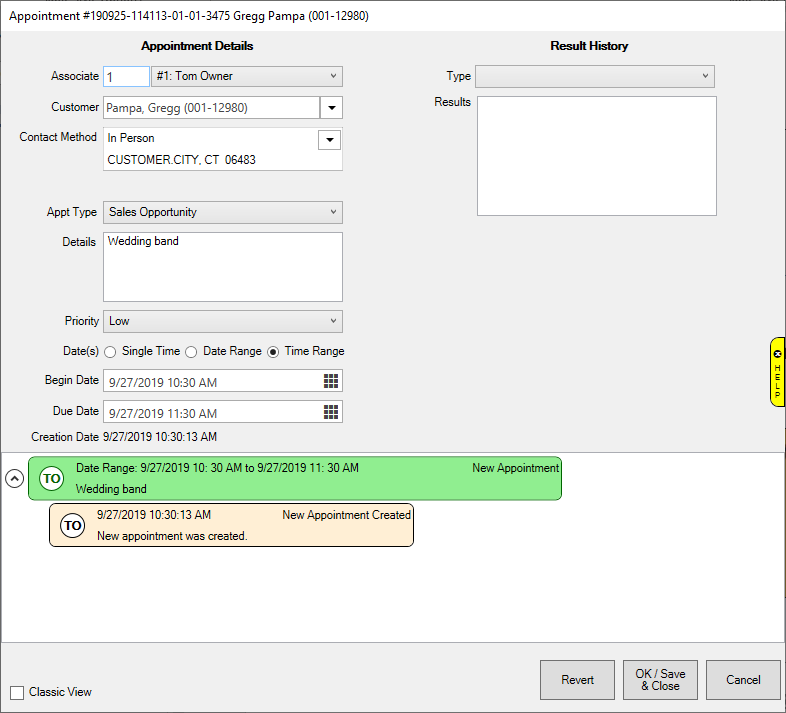The height and width of the screenshot is (713, 786).
Task: Enable the Classic View checkbox
Action: click(17, 692)
